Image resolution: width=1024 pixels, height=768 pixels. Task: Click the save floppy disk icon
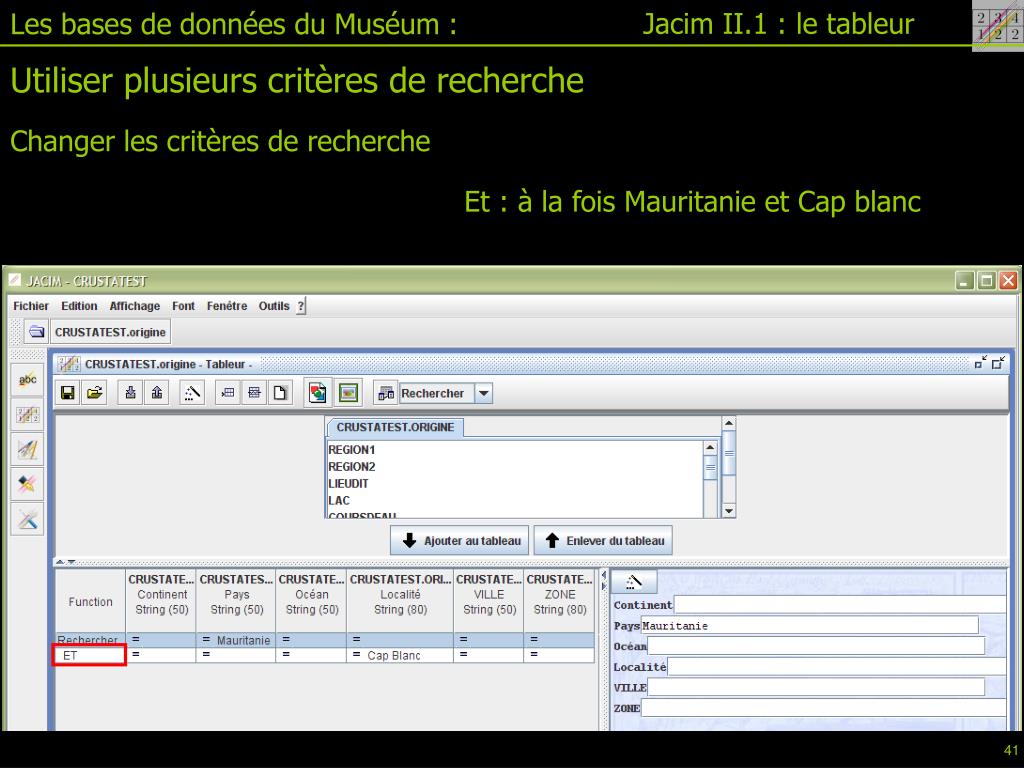(67, 392)
